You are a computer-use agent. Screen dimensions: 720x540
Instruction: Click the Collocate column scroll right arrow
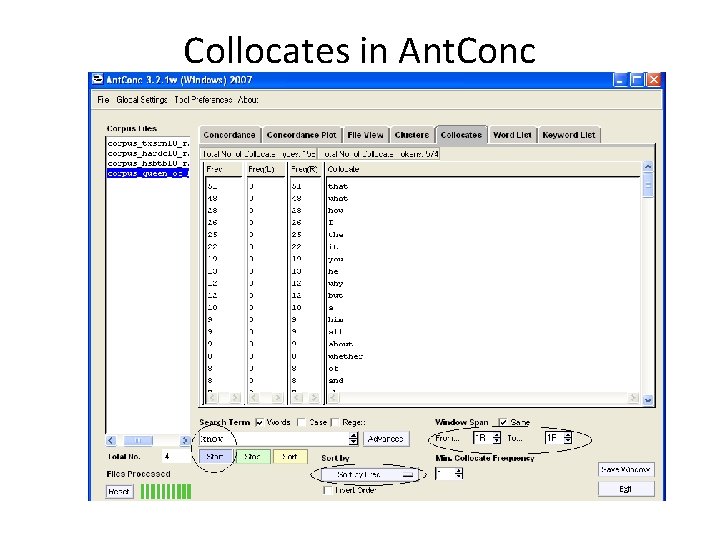click(x=633, y=398)
